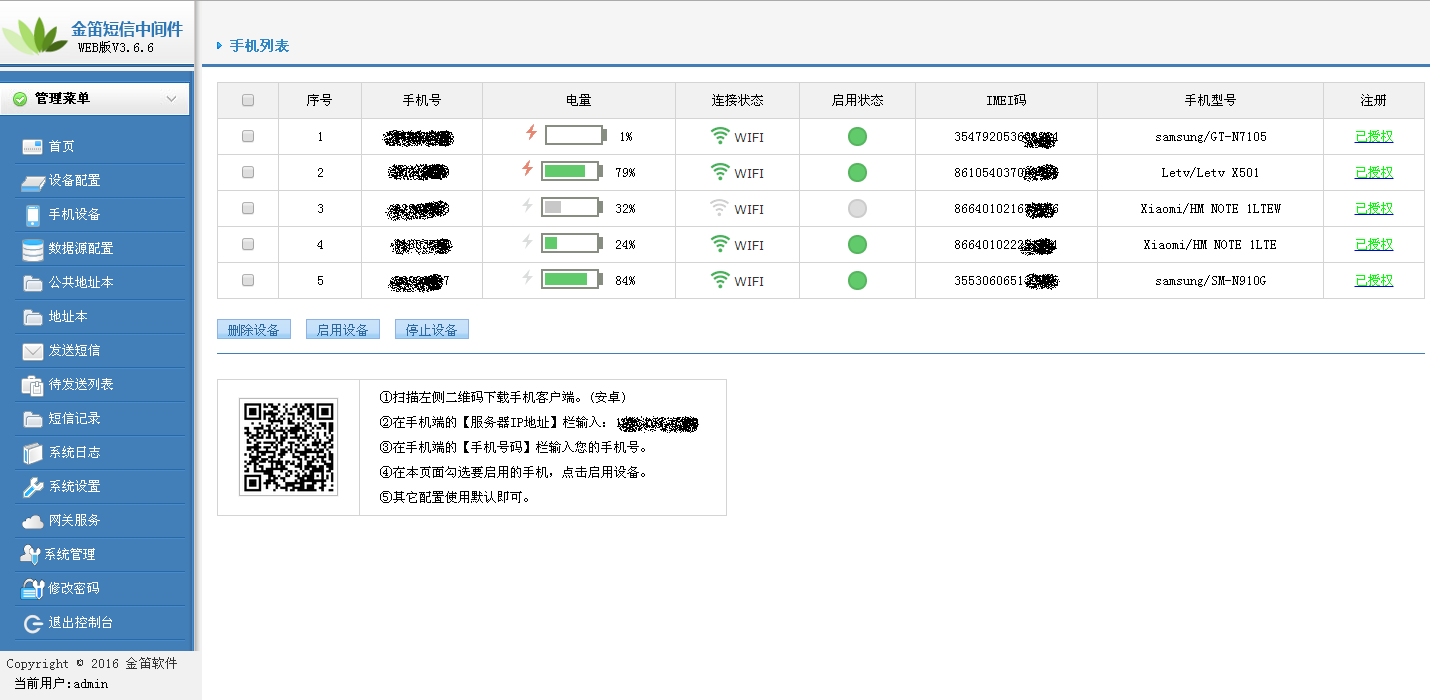
Task: Click the 启用设备 button
Action: 343,328
